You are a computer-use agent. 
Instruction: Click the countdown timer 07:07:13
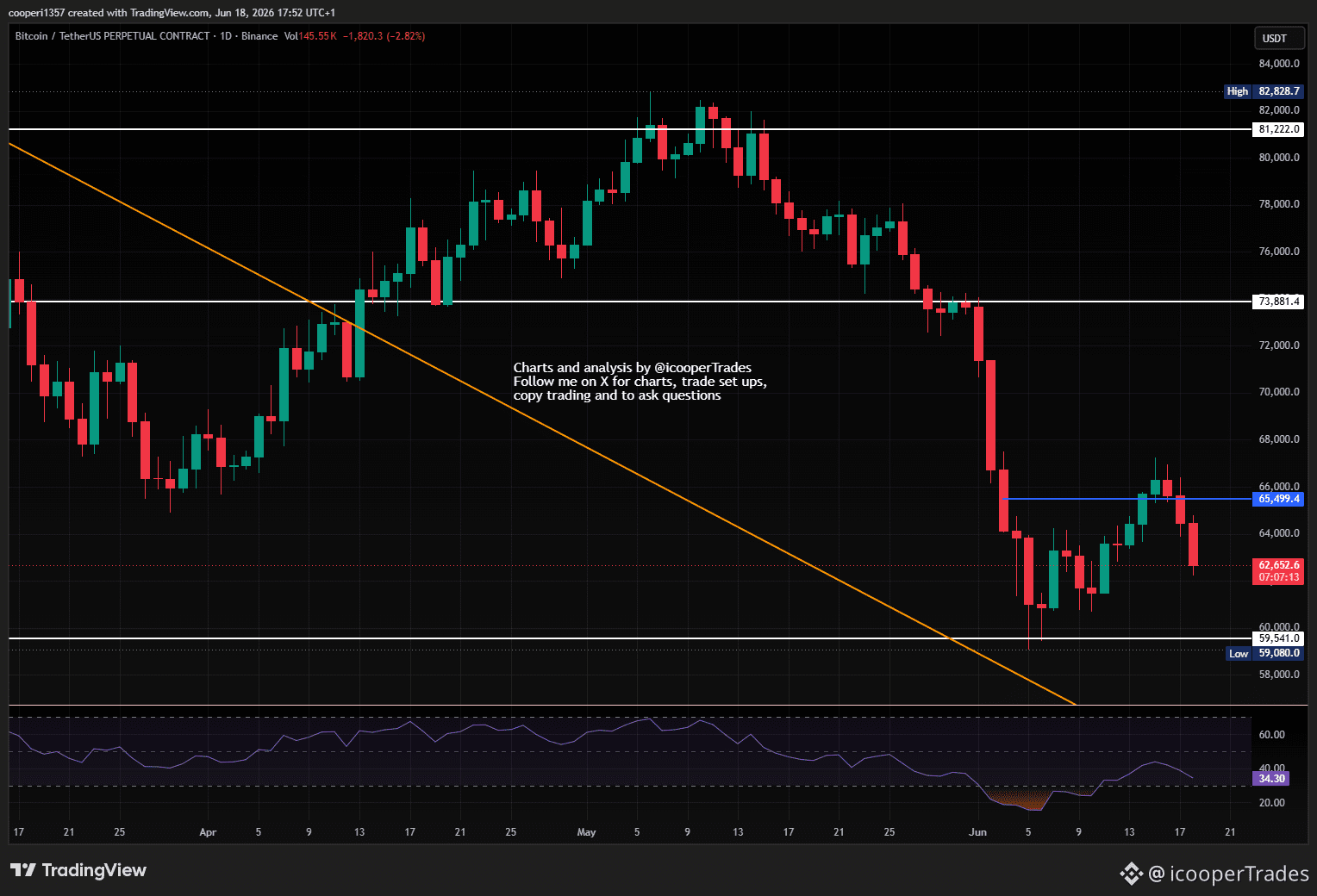[1278, 577]
